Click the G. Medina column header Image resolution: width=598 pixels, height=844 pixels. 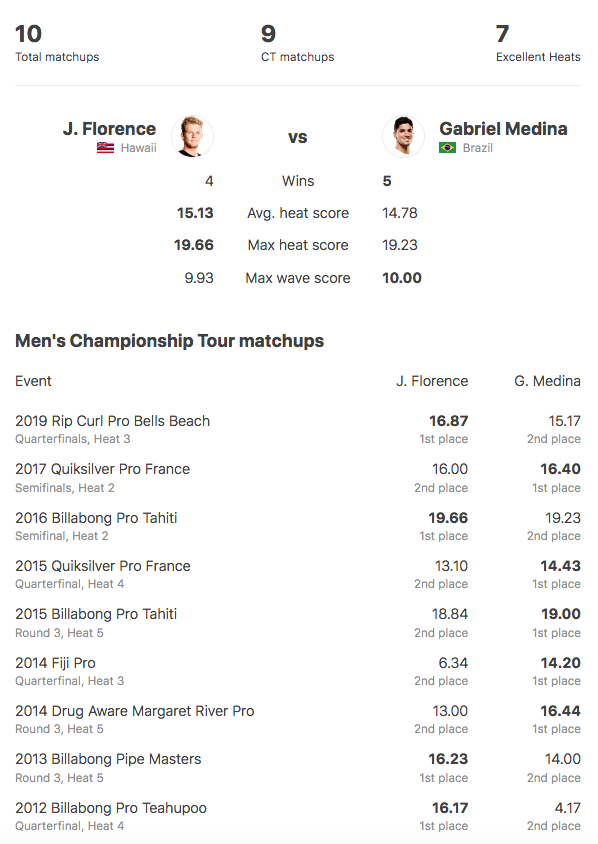point(547,381)
